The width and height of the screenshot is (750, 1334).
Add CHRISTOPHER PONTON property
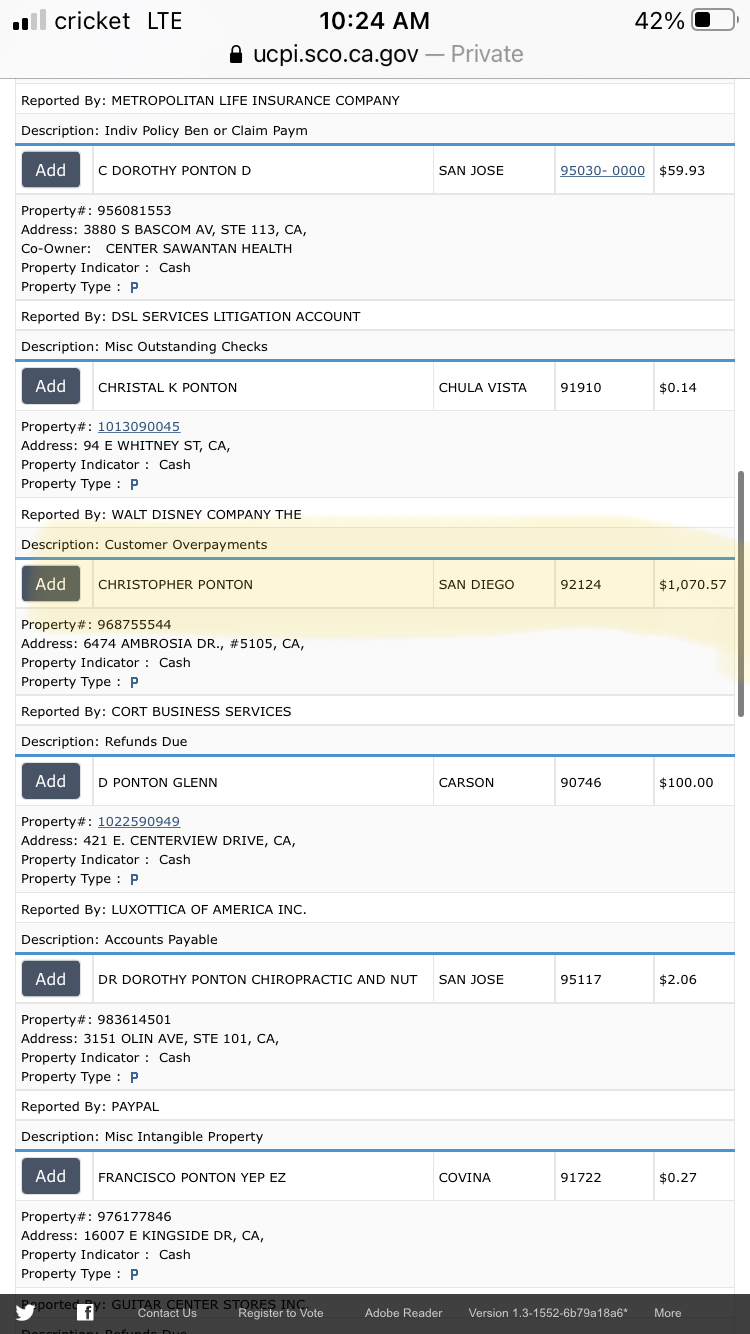51,584
